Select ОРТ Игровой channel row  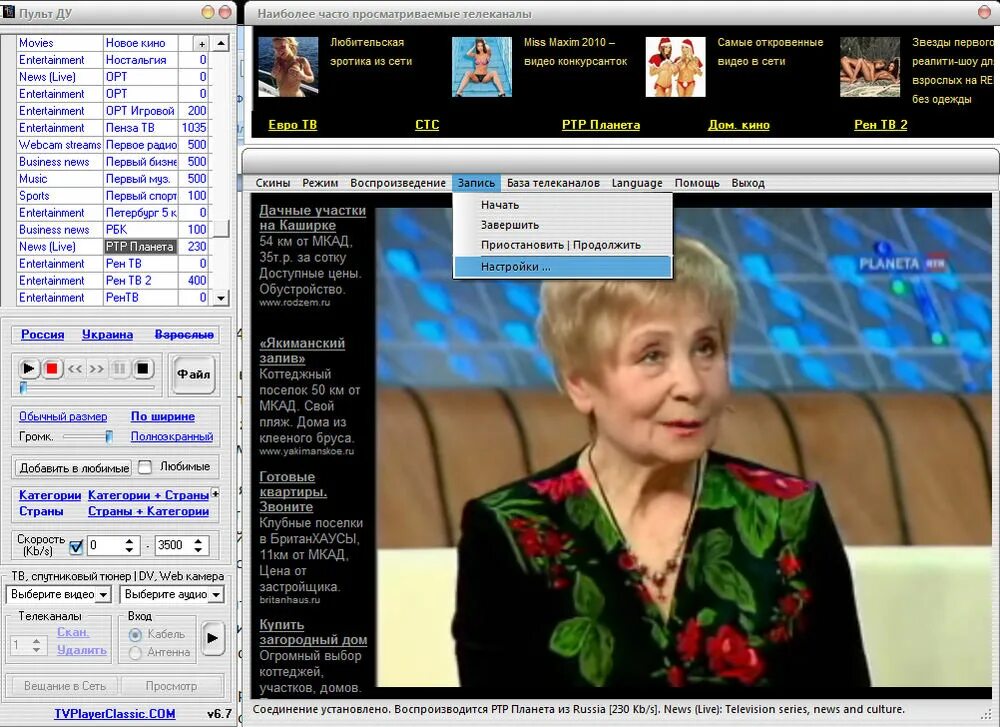pyautogui.click(x=114, y=111)
